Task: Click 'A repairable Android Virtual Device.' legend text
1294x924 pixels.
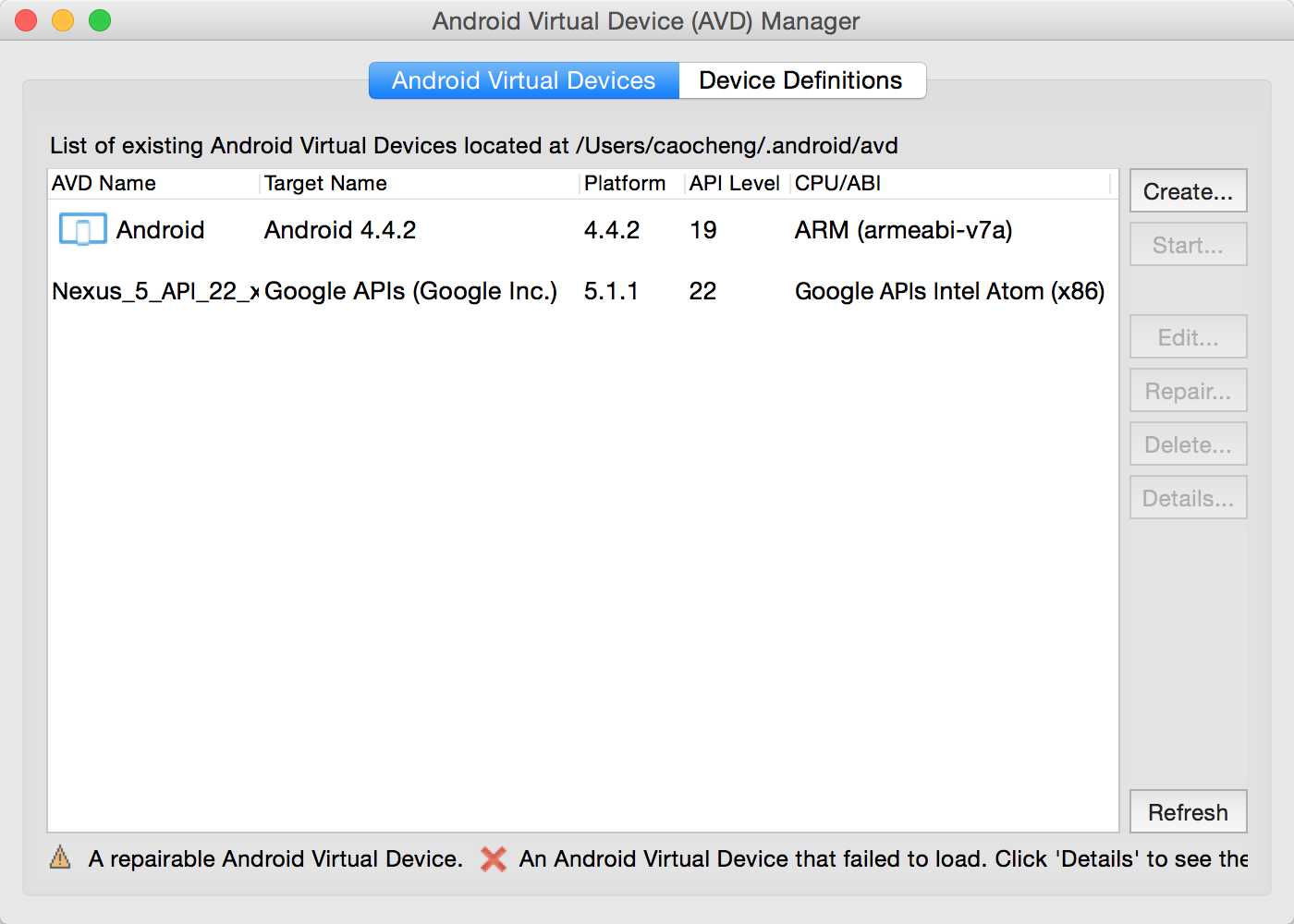Action: 275,858
